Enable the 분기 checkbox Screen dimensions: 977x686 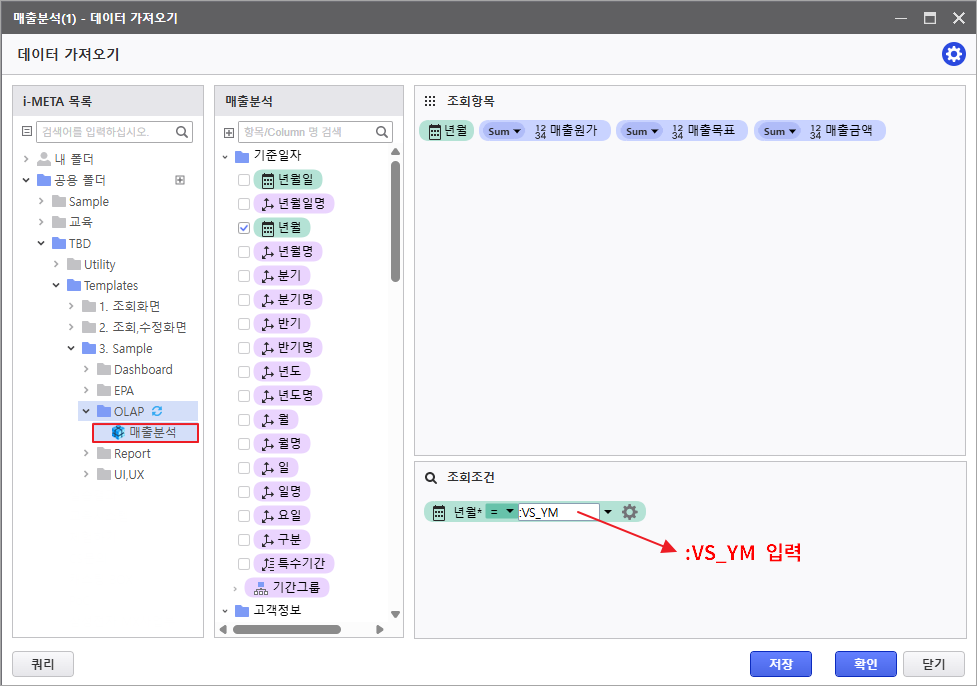(x=244, y=276)
